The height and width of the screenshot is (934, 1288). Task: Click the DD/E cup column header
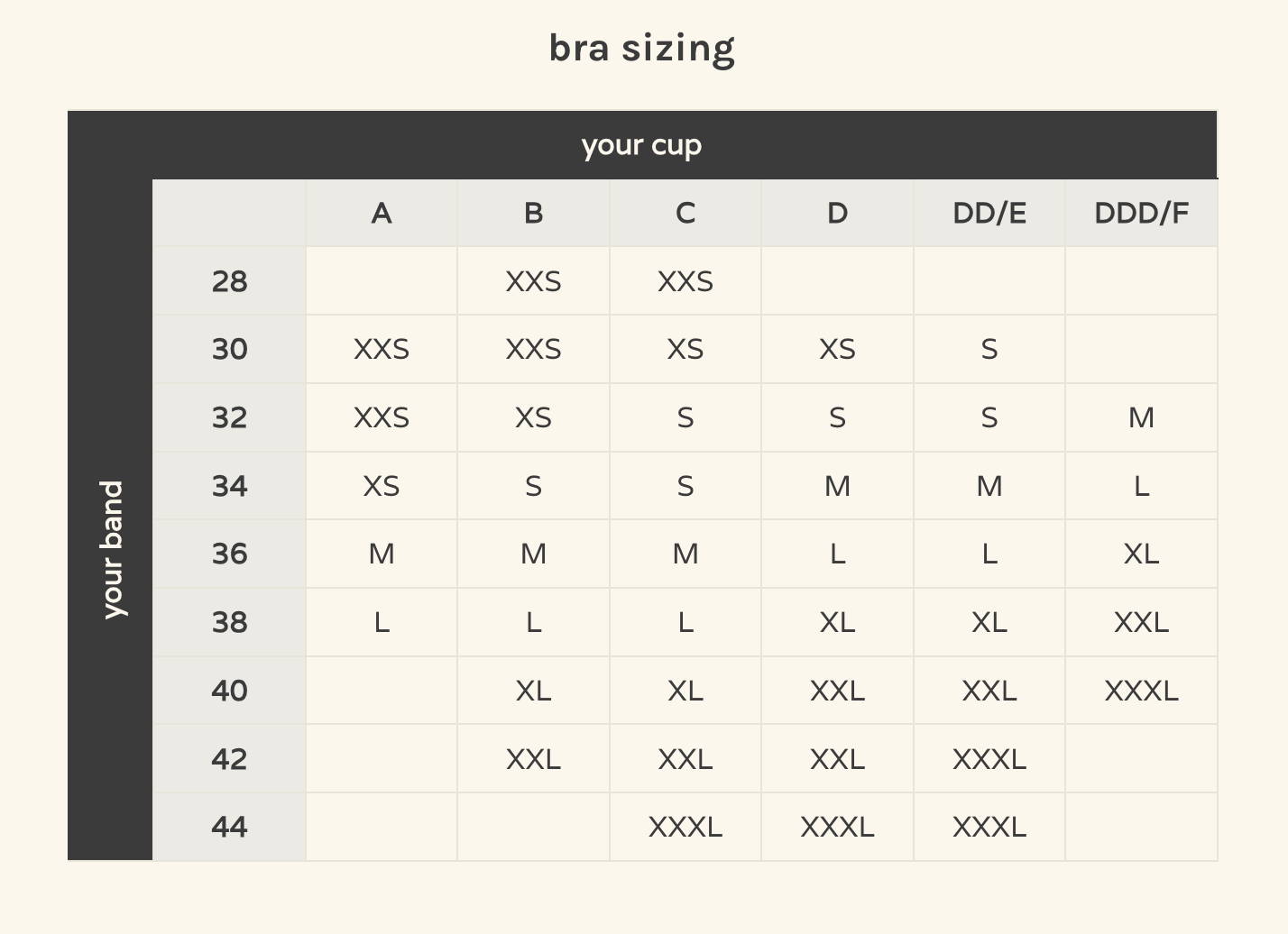pyautogui.click(x=989, y=213)
